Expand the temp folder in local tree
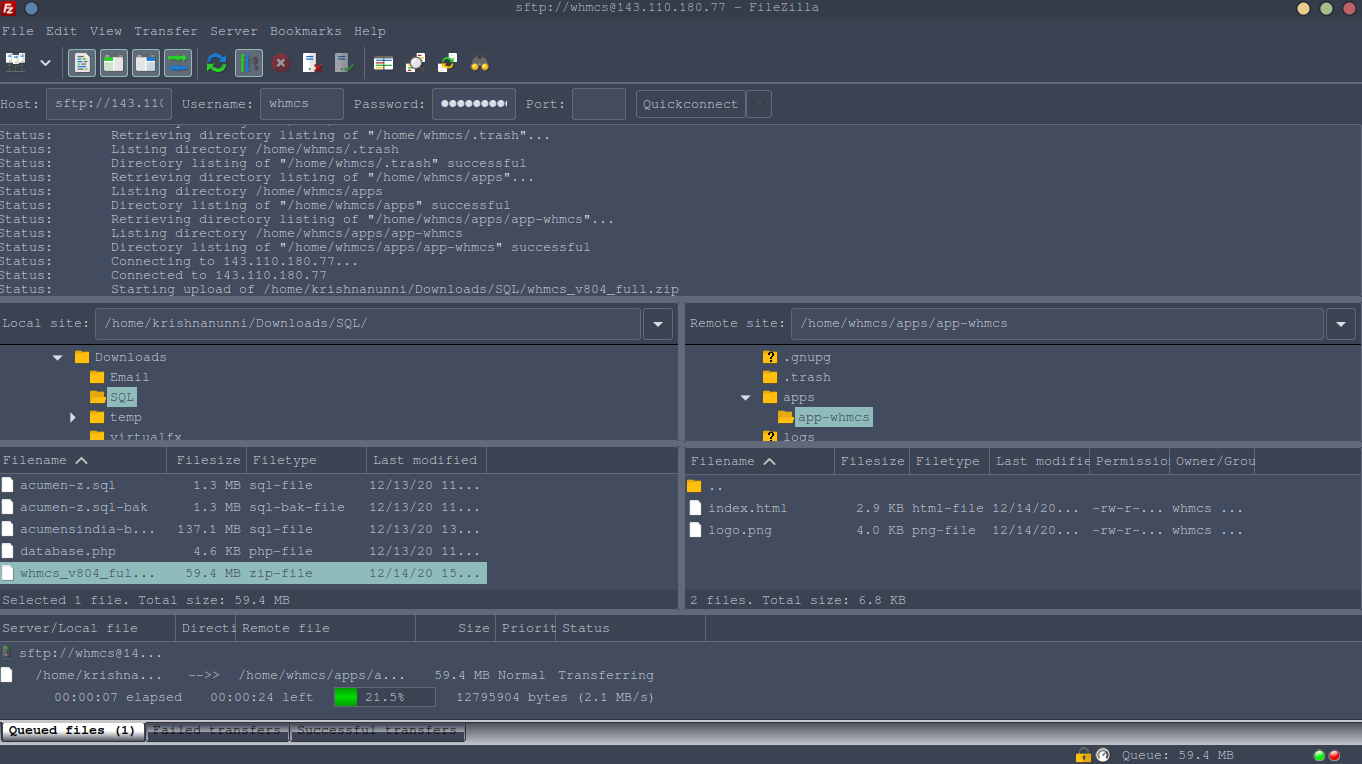 coord(73,418)
